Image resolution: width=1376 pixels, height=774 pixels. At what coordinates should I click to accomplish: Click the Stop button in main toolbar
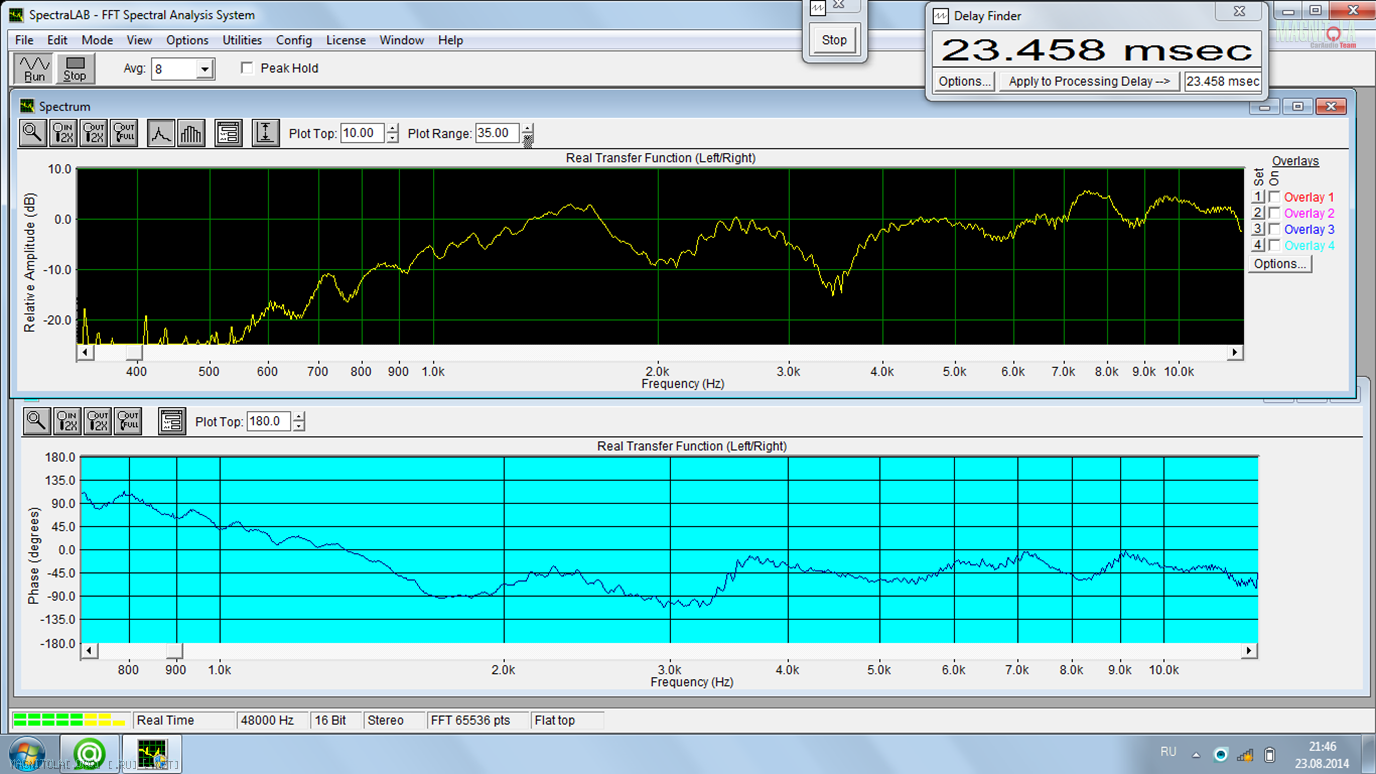point(75,68)
